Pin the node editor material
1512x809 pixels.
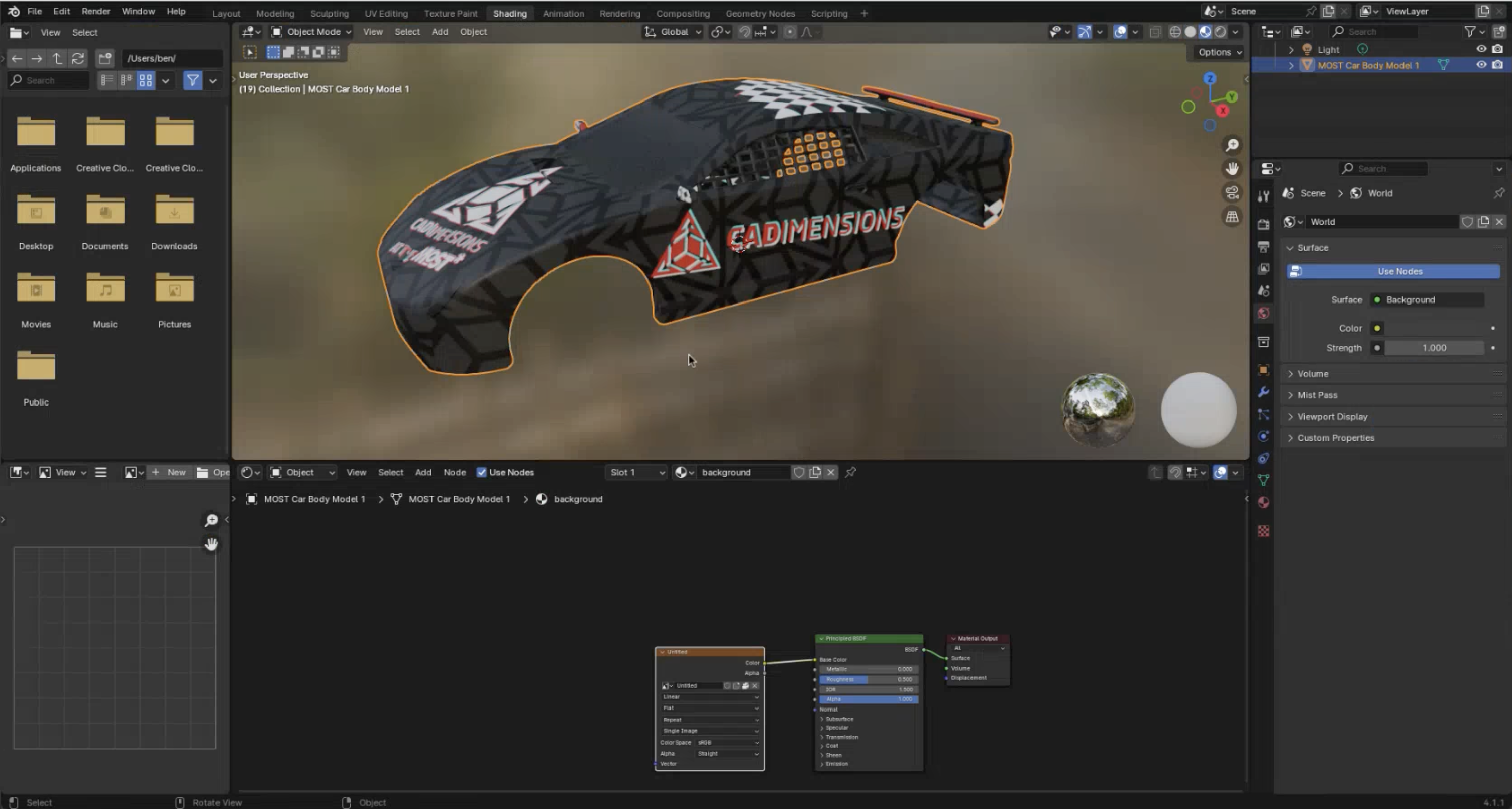coord(850,473)
